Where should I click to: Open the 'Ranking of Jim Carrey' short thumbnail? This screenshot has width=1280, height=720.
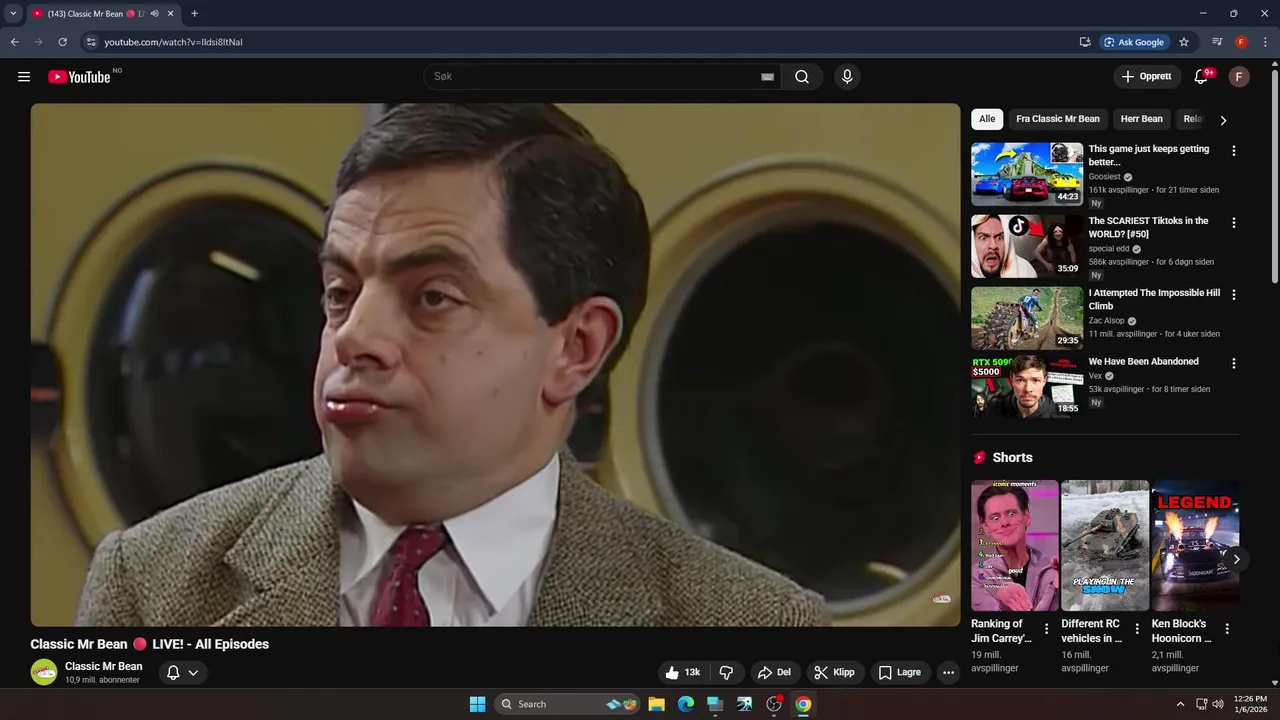1015,545
